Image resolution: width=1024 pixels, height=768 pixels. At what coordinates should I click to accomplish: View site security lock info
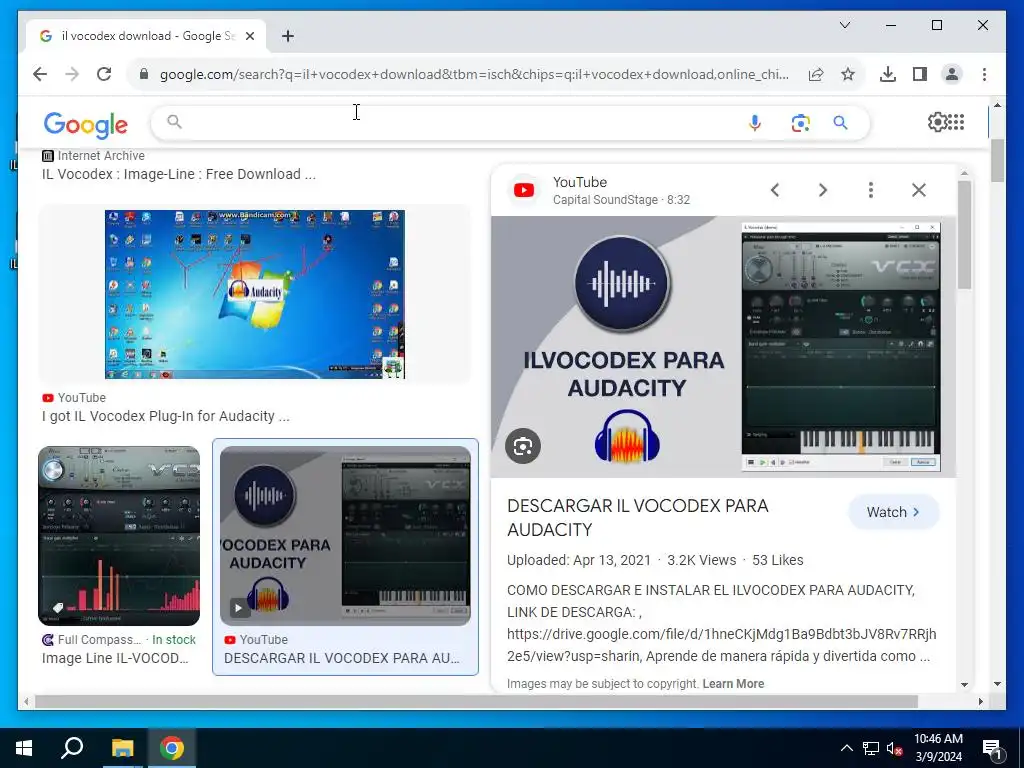(144, 74)
